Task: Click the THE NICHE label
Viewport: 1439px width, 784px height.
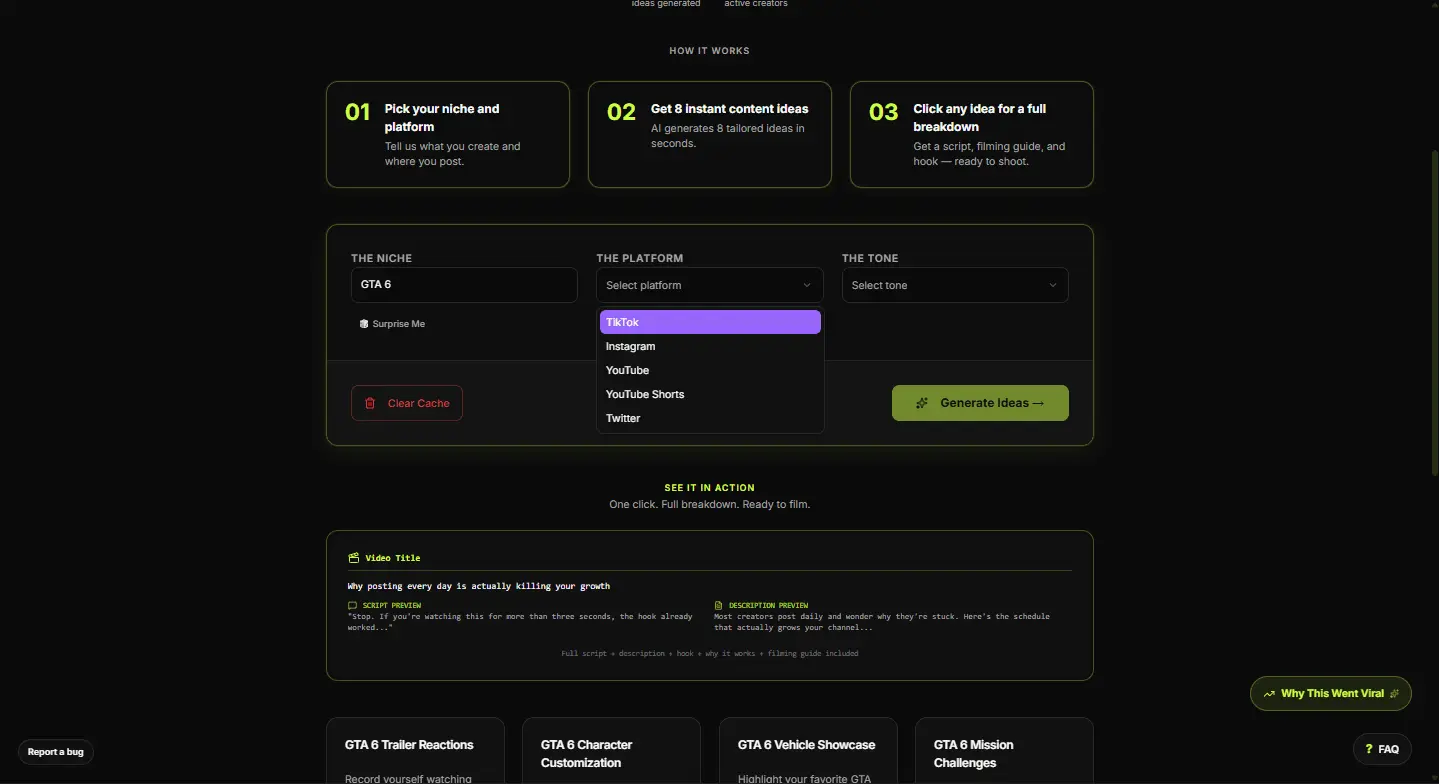Action: point(382,258)
